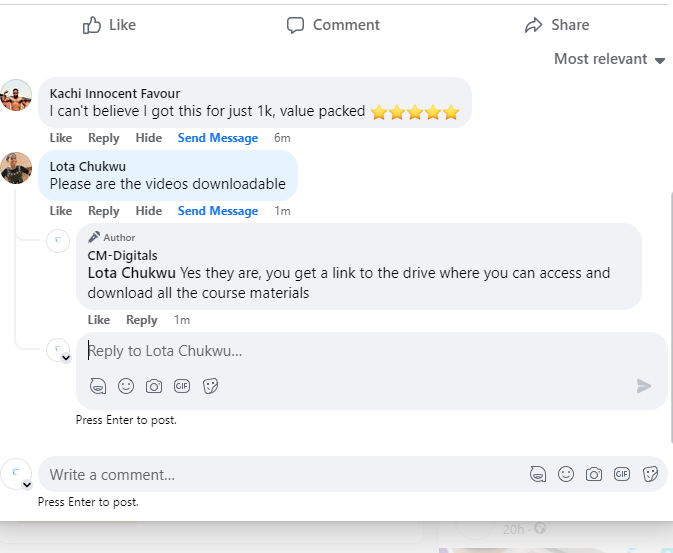Open emoji picker in reply box
Screen dimensions: 673x553
126,386
